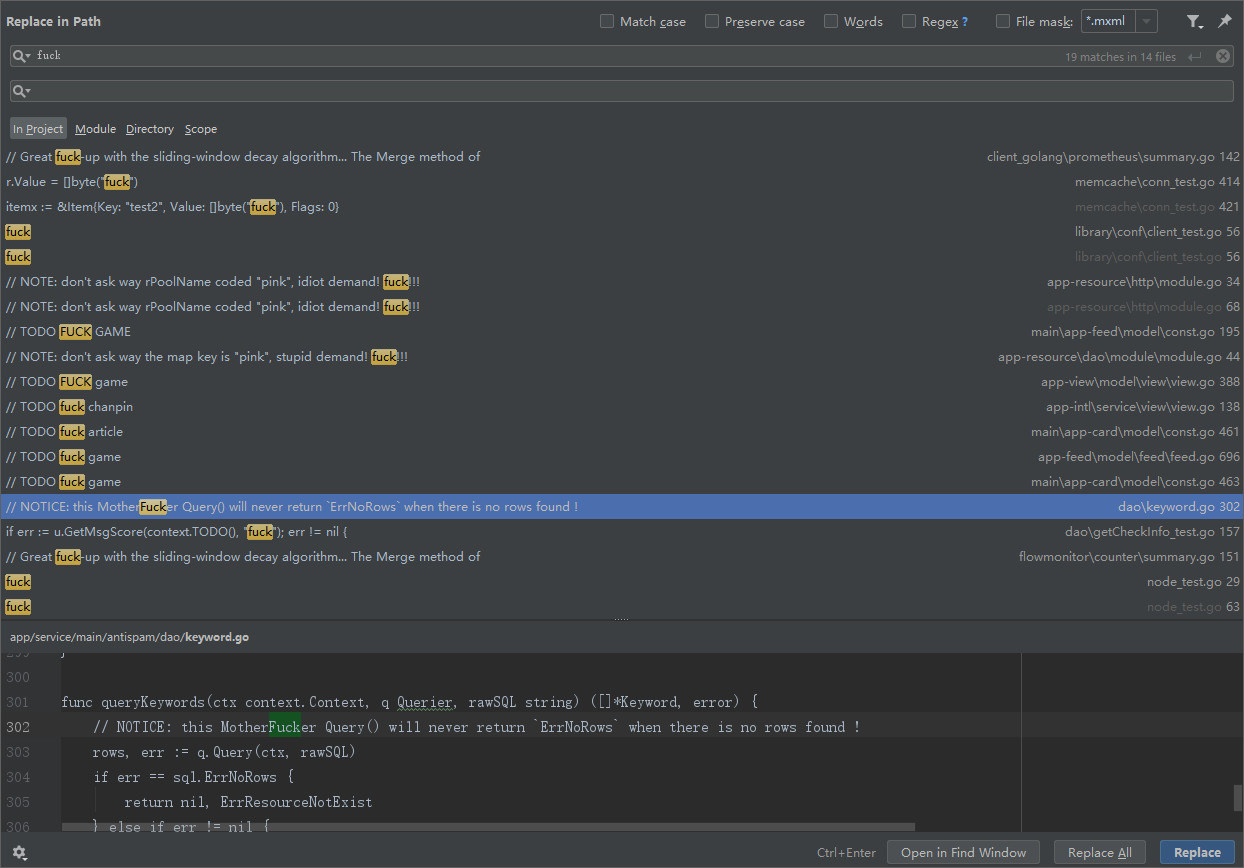Click the preview pane vertical scrollbar

[x=1238, y=798]
